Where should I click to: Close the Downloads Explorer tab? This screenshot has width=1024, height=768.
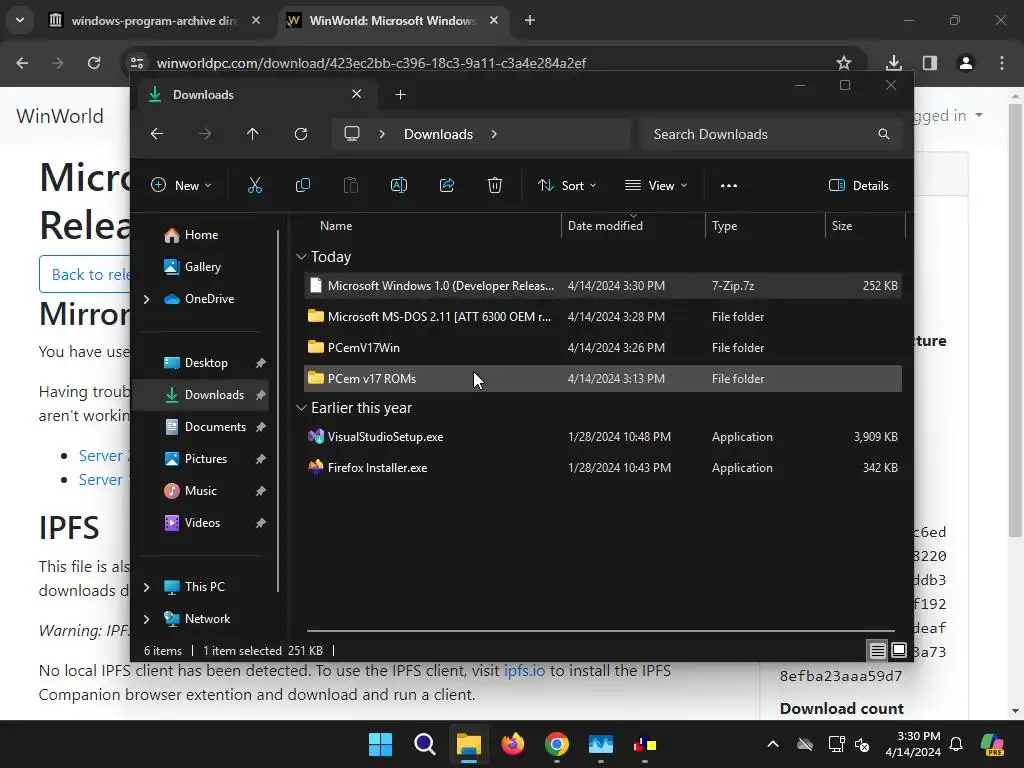pyautogui.click(x=357, y=94)
